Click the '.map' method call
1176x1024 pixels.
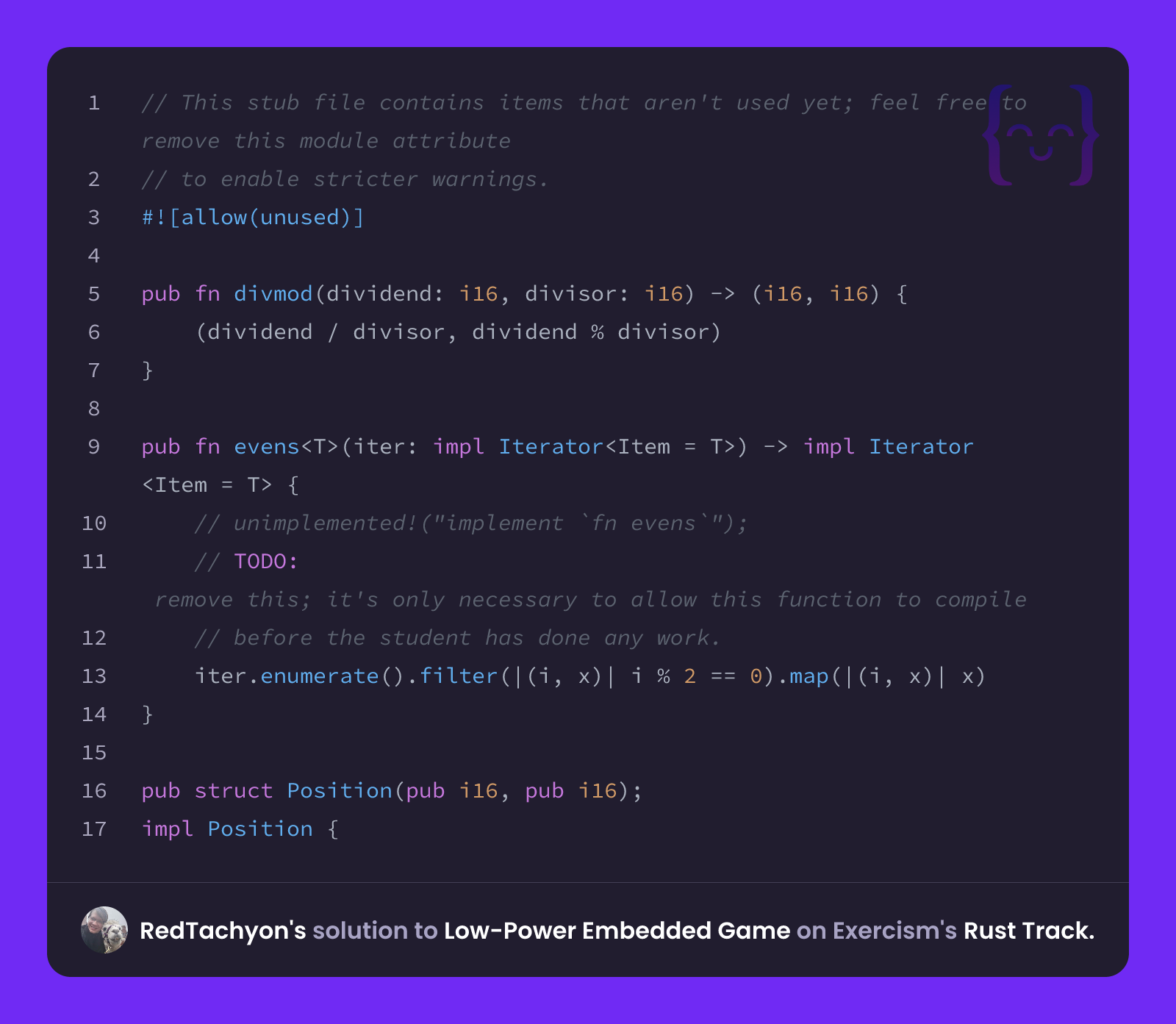pyautogui.click(x=803, y=676)
